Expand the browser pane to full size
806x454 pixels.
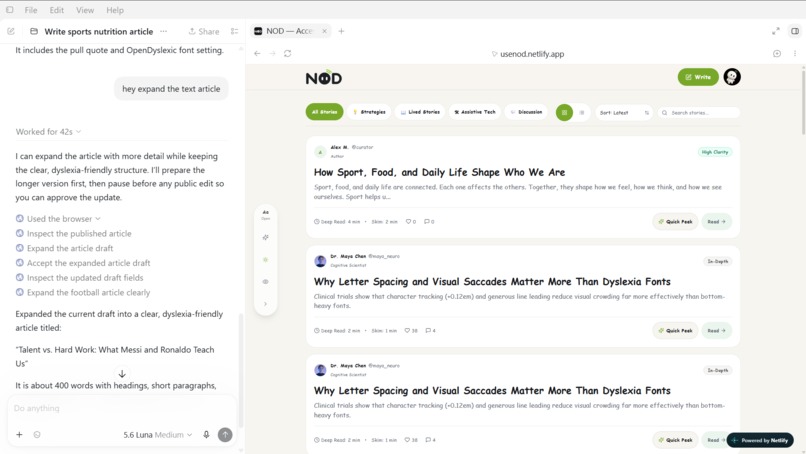click(x=776, y=31)
